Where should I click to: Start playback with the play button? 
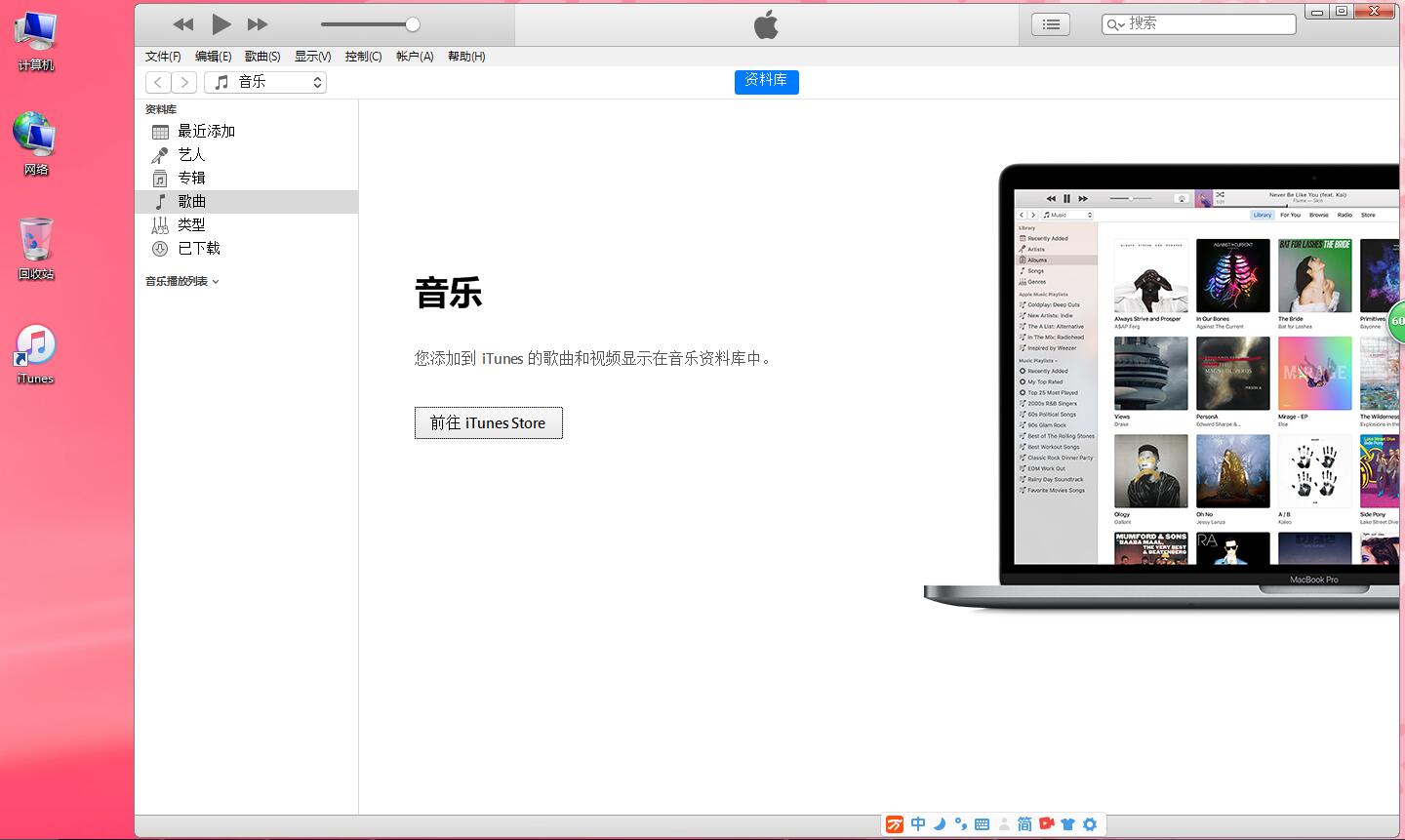[221, 24]
